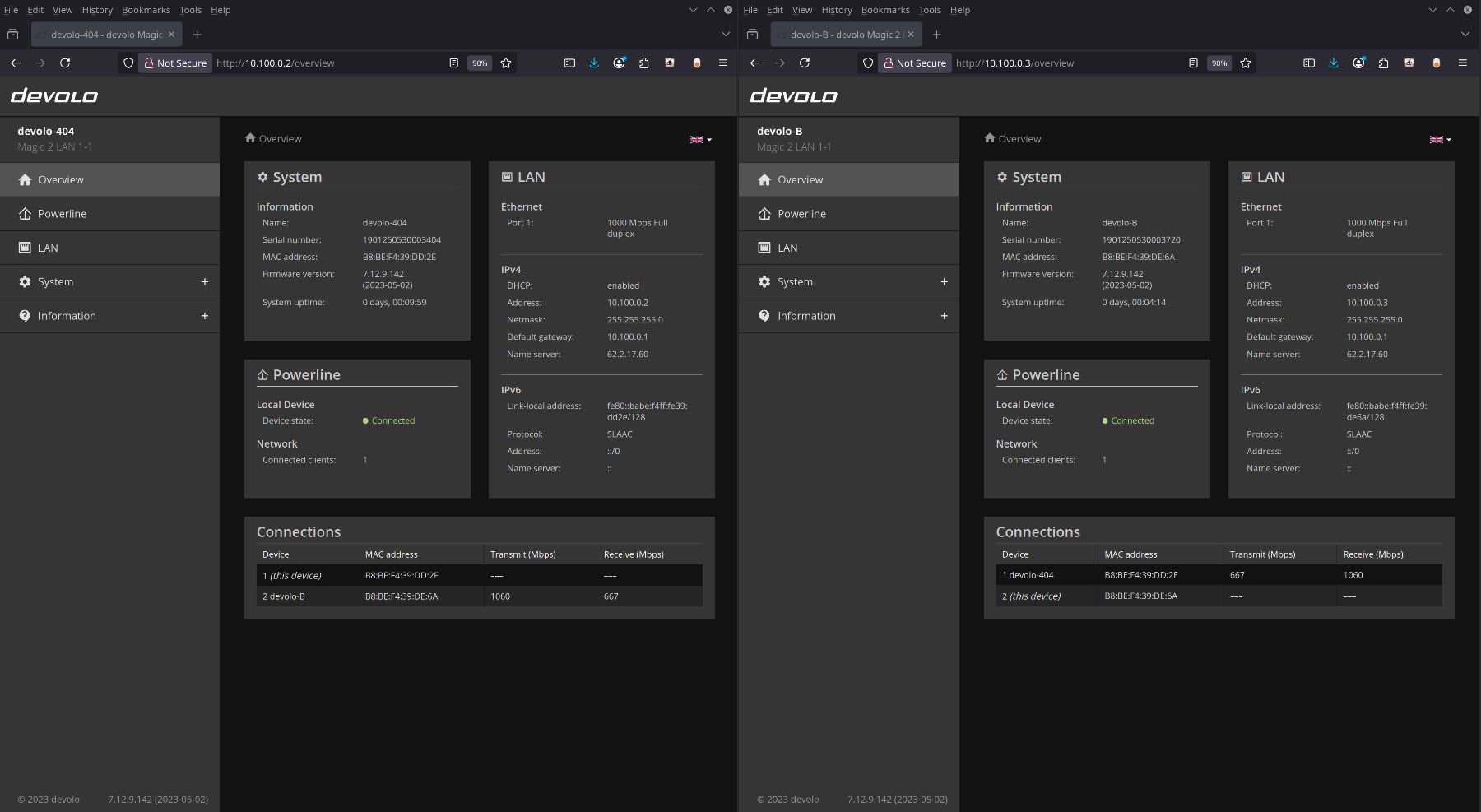Click '2 devolo-B' row in Connections table
This screenshot has height=812, width=1481.
tap(480, 596)
